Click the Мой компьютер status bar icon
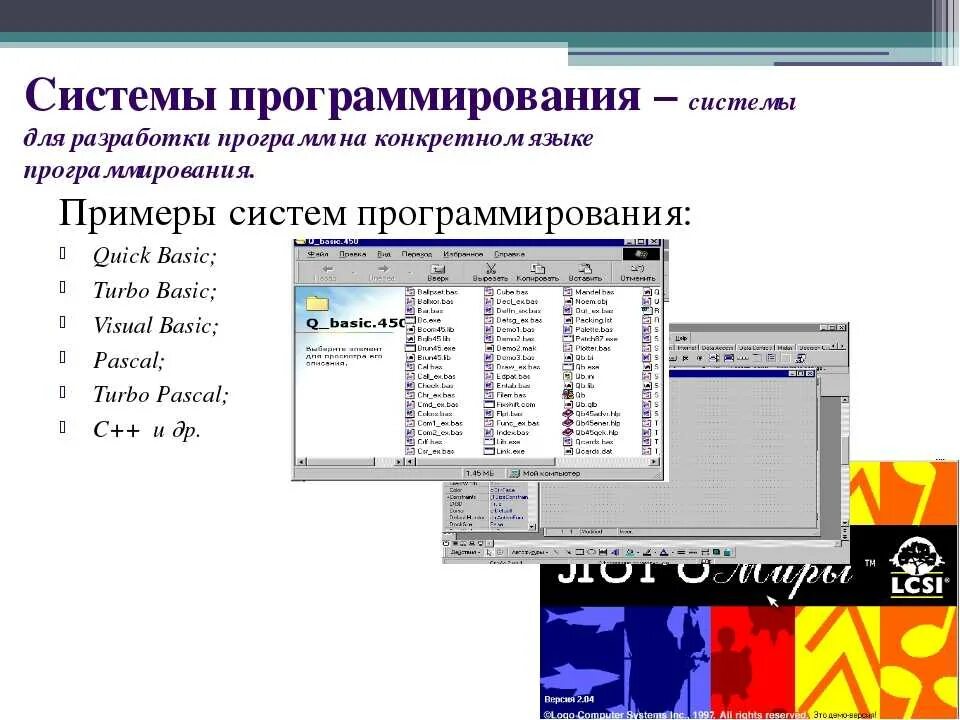This screenshot has height=720, width=960. (x=515, y=473)
